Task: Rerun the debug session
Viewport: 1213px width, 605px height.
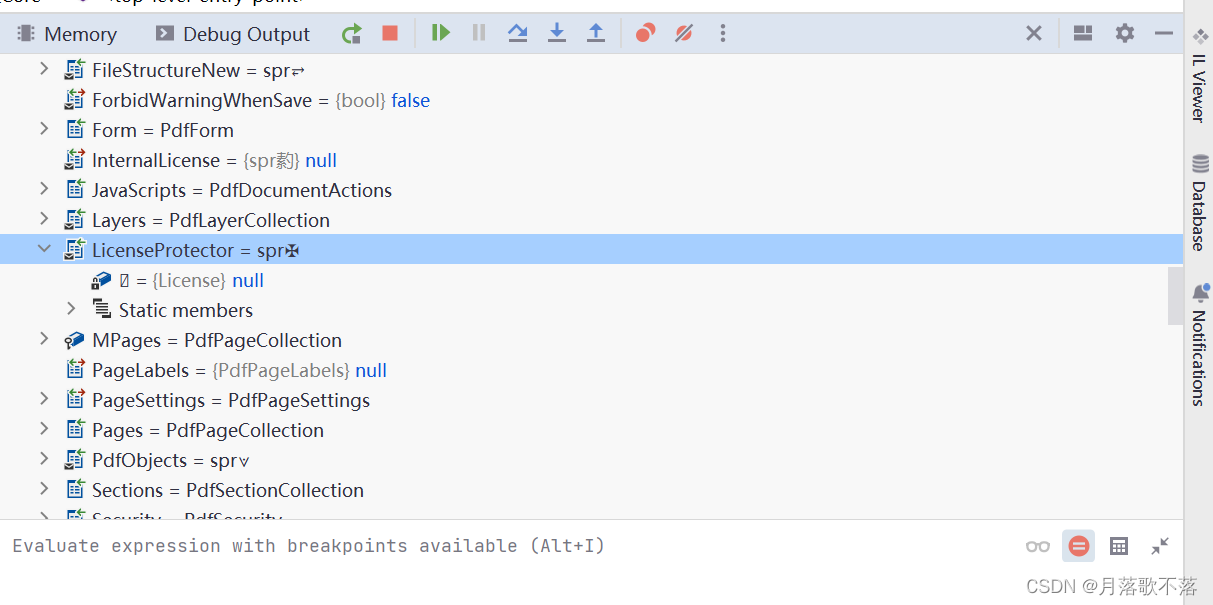Action: pyautogui.click(x=351, y=34)
